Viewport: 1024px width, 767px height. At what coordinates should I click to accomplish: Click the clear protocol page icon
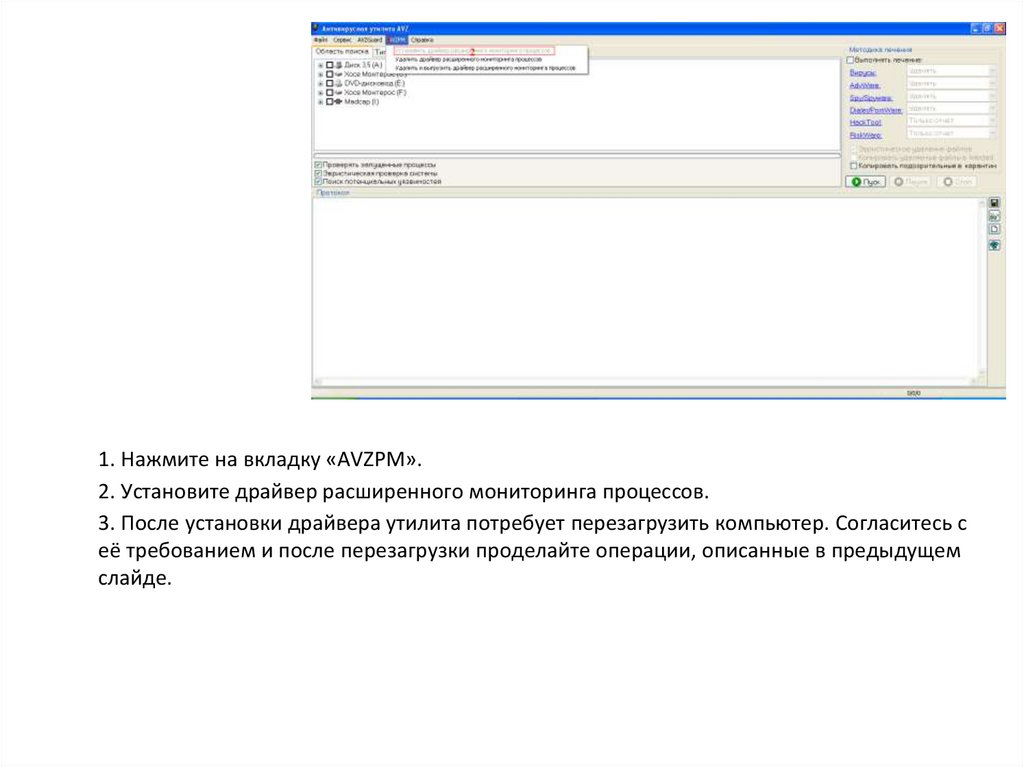[994, 229]
